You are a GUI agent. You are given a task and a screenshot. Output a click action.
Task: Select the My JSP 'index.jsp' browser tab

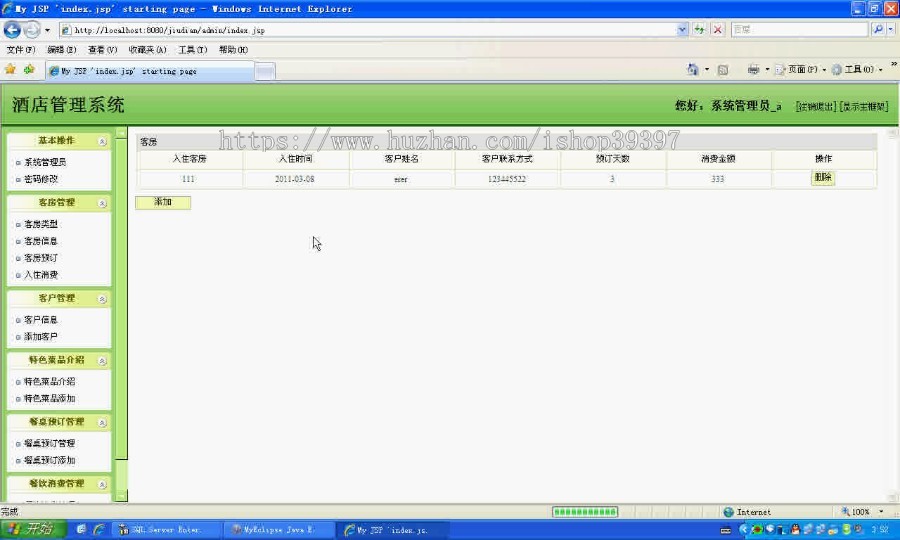pos(149,71)
